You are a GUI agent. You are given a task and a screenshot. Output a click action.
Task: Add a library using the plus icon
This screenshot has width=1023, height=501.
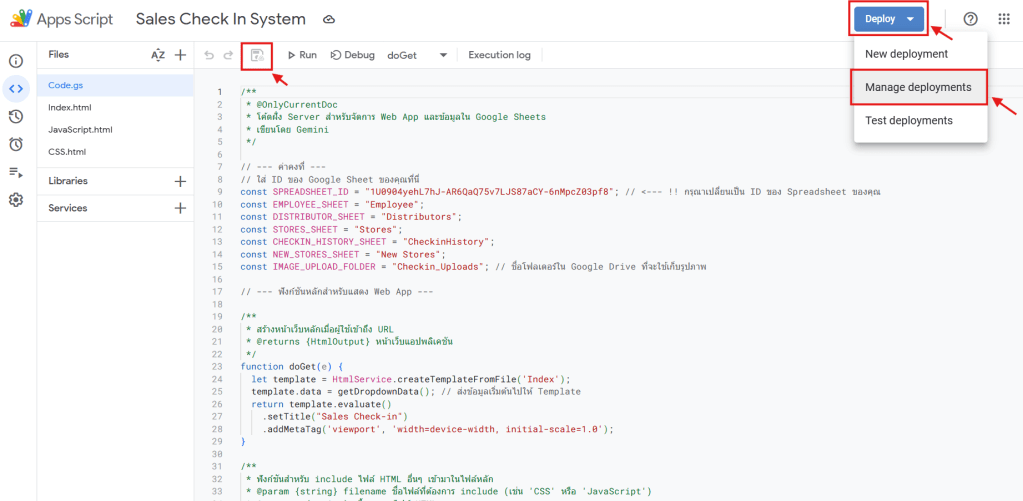click(x=180, y=181)
